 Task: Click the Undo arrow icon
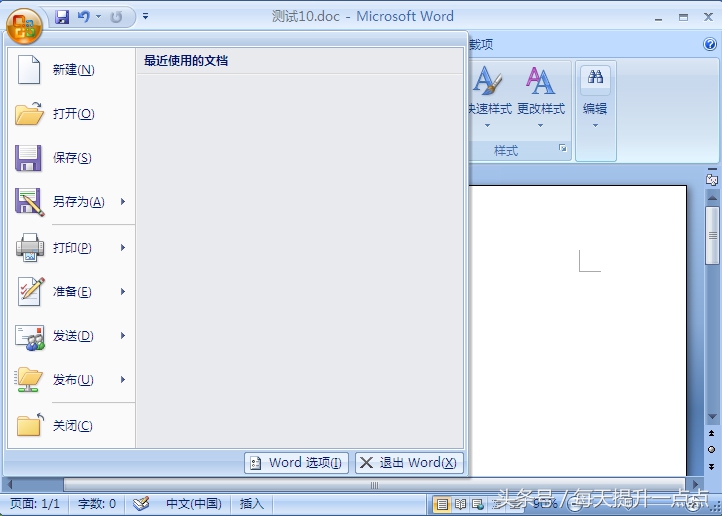point(84,17)
